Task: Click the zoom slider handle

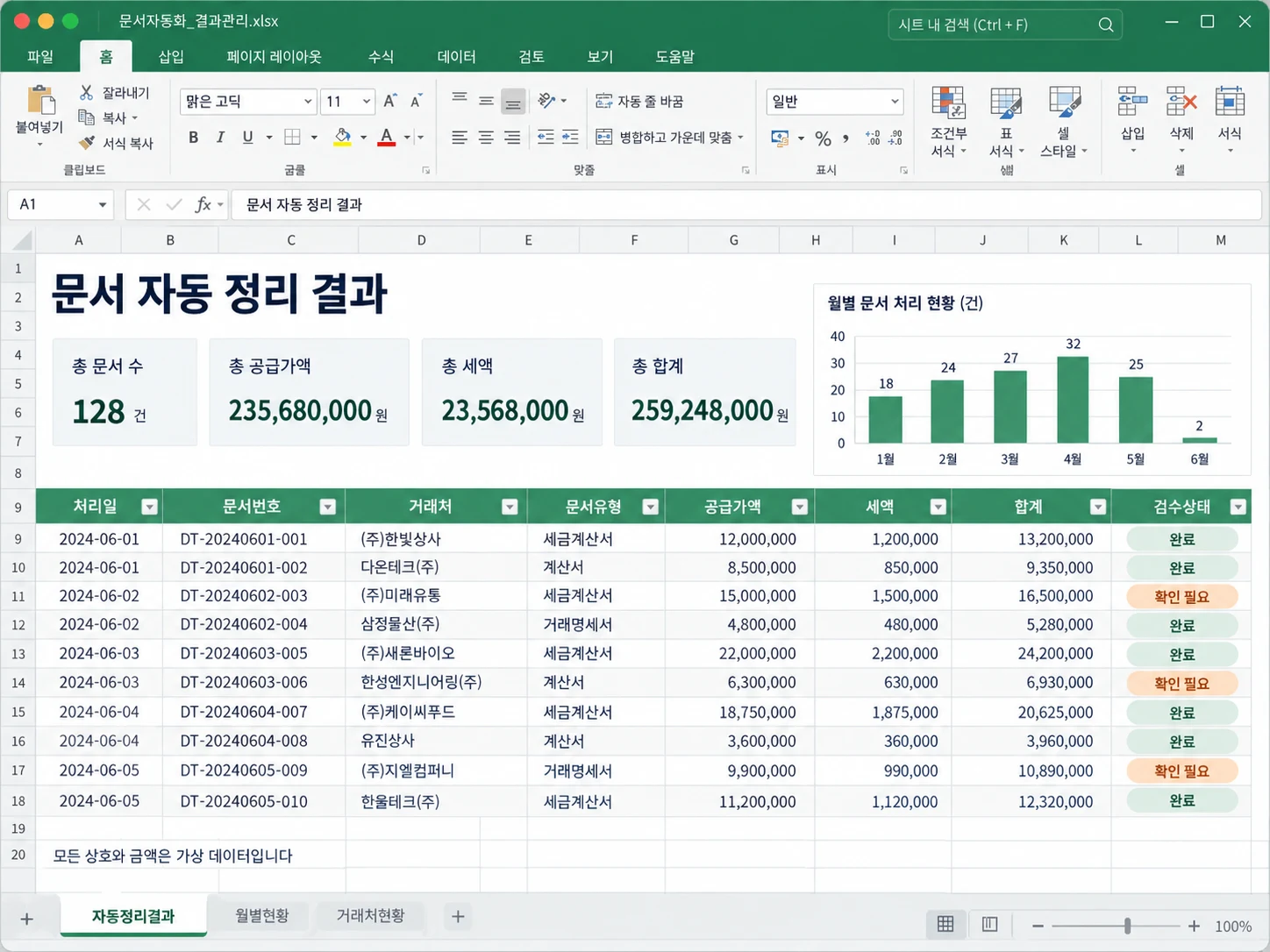Action: [1128, 926]
